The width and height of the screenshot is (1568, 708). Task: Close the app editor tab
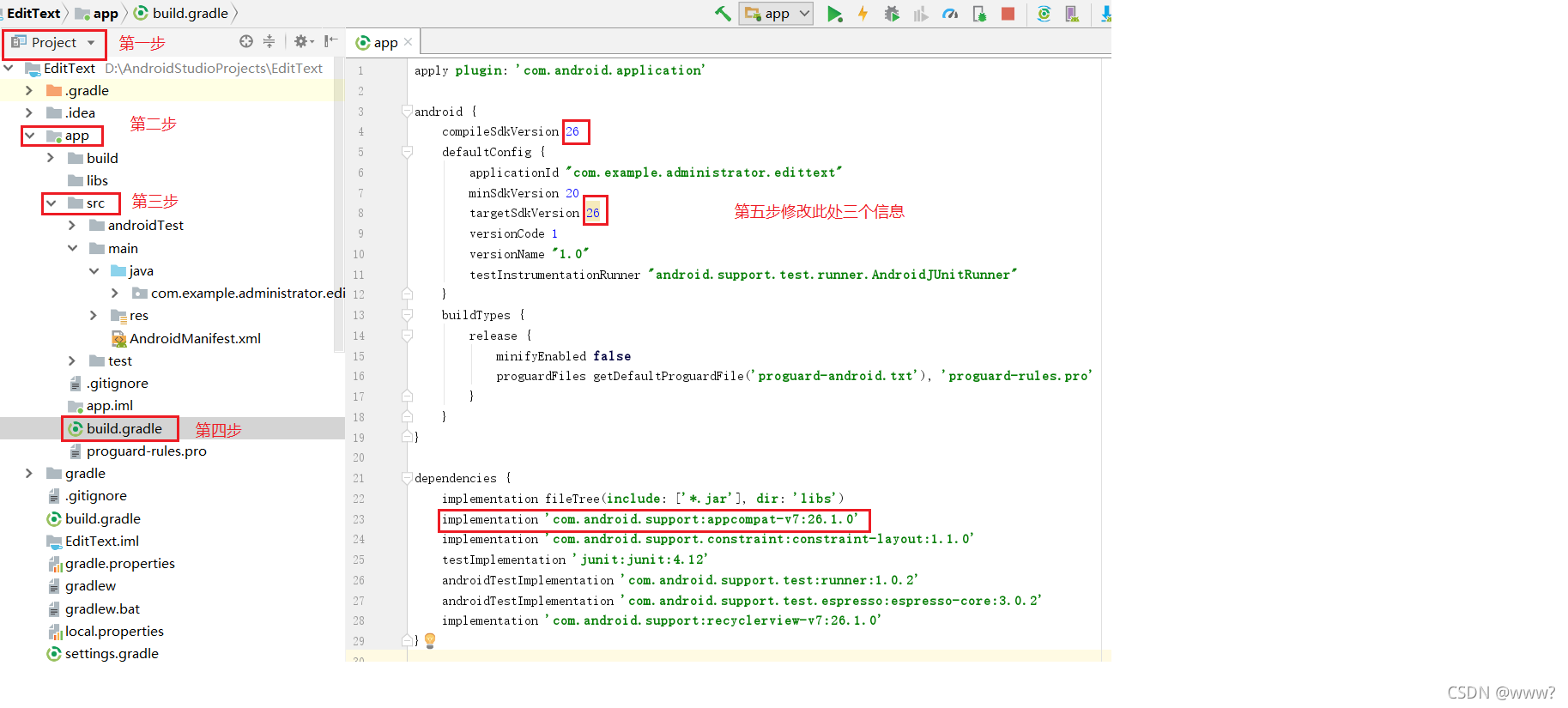click(408, 42)
